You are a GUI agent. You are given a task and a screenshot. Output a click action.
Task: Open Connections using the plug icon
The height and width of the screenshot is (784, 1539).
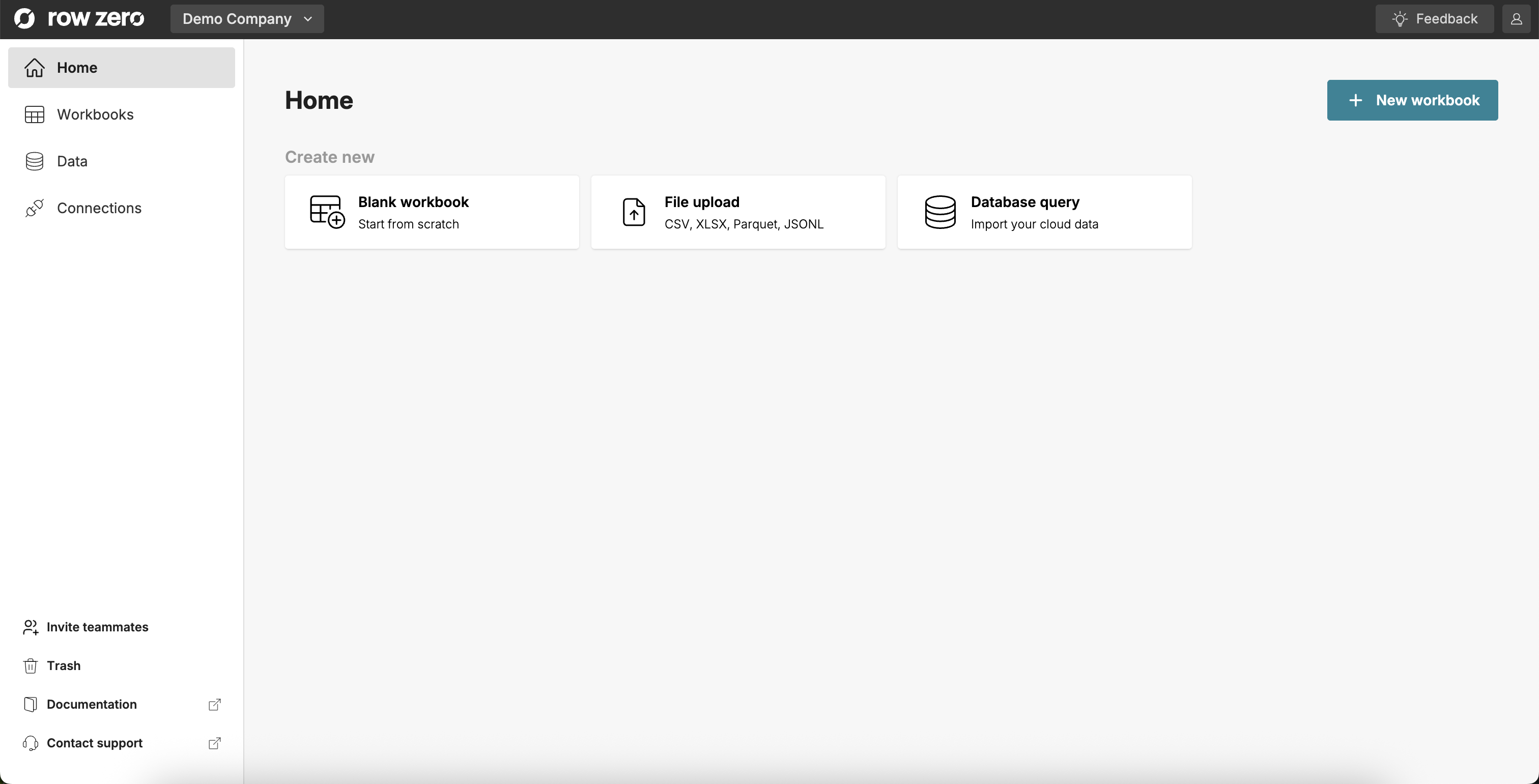34,207
